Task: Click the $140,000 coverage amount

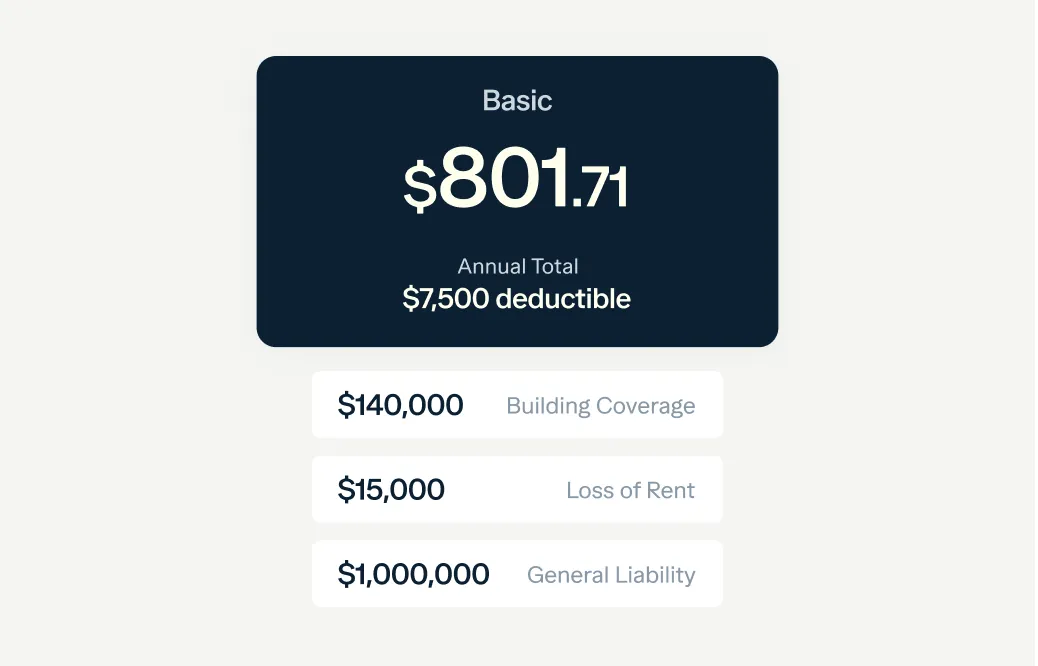Action: click(x=400, y=405)
